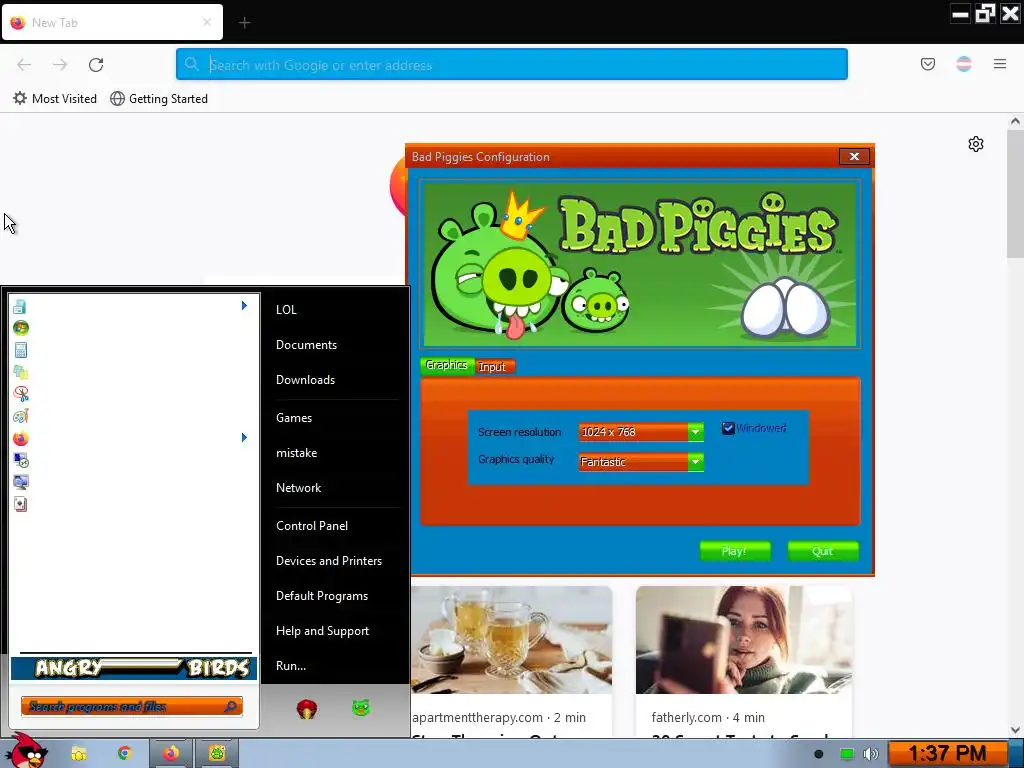Screen dimensions: 1024x768
Task: Reload the page in Firefox
Action: click(x=96, y=64)
